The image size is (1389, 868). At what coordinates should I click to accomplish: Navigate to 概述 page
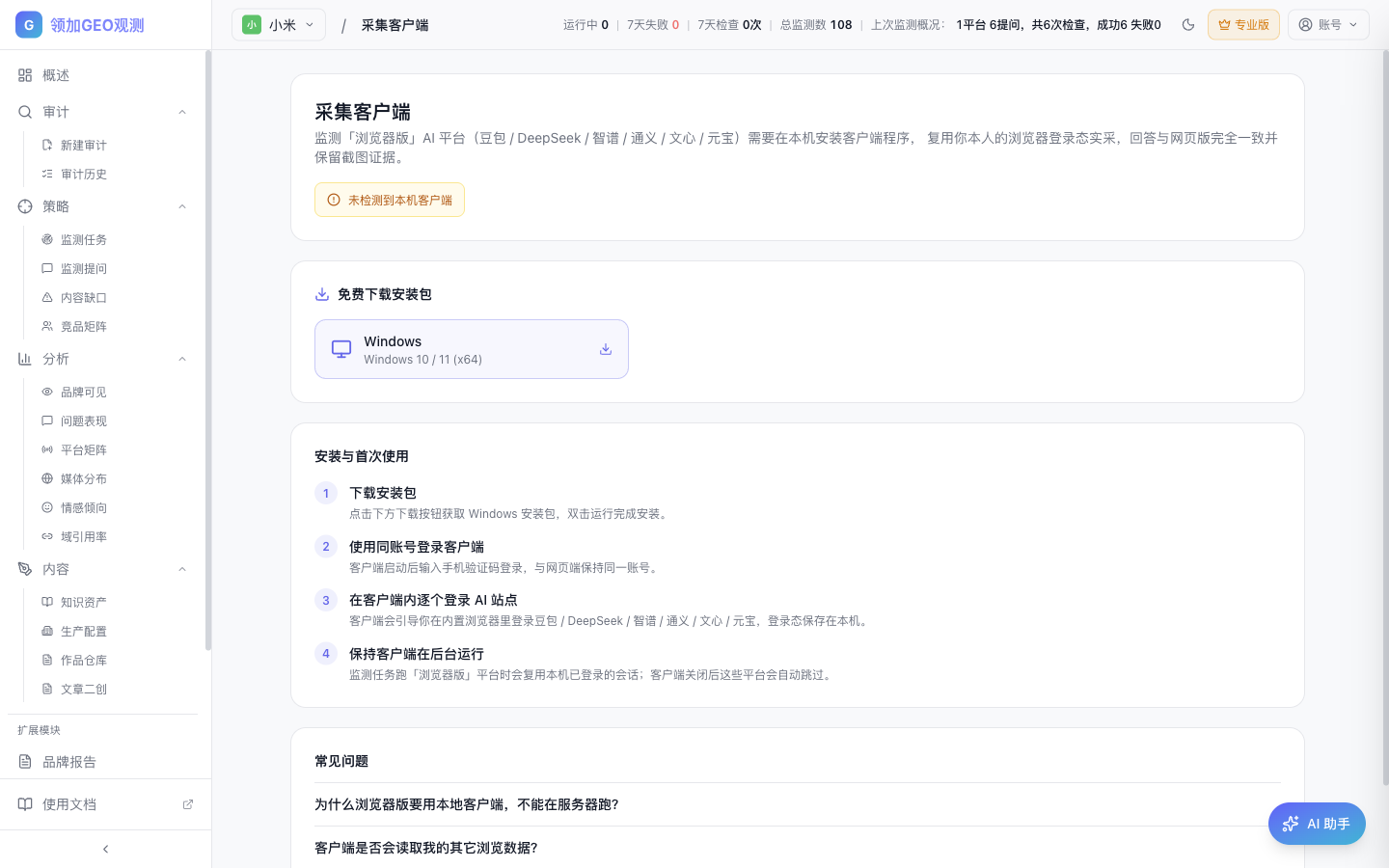pos(102,75)
